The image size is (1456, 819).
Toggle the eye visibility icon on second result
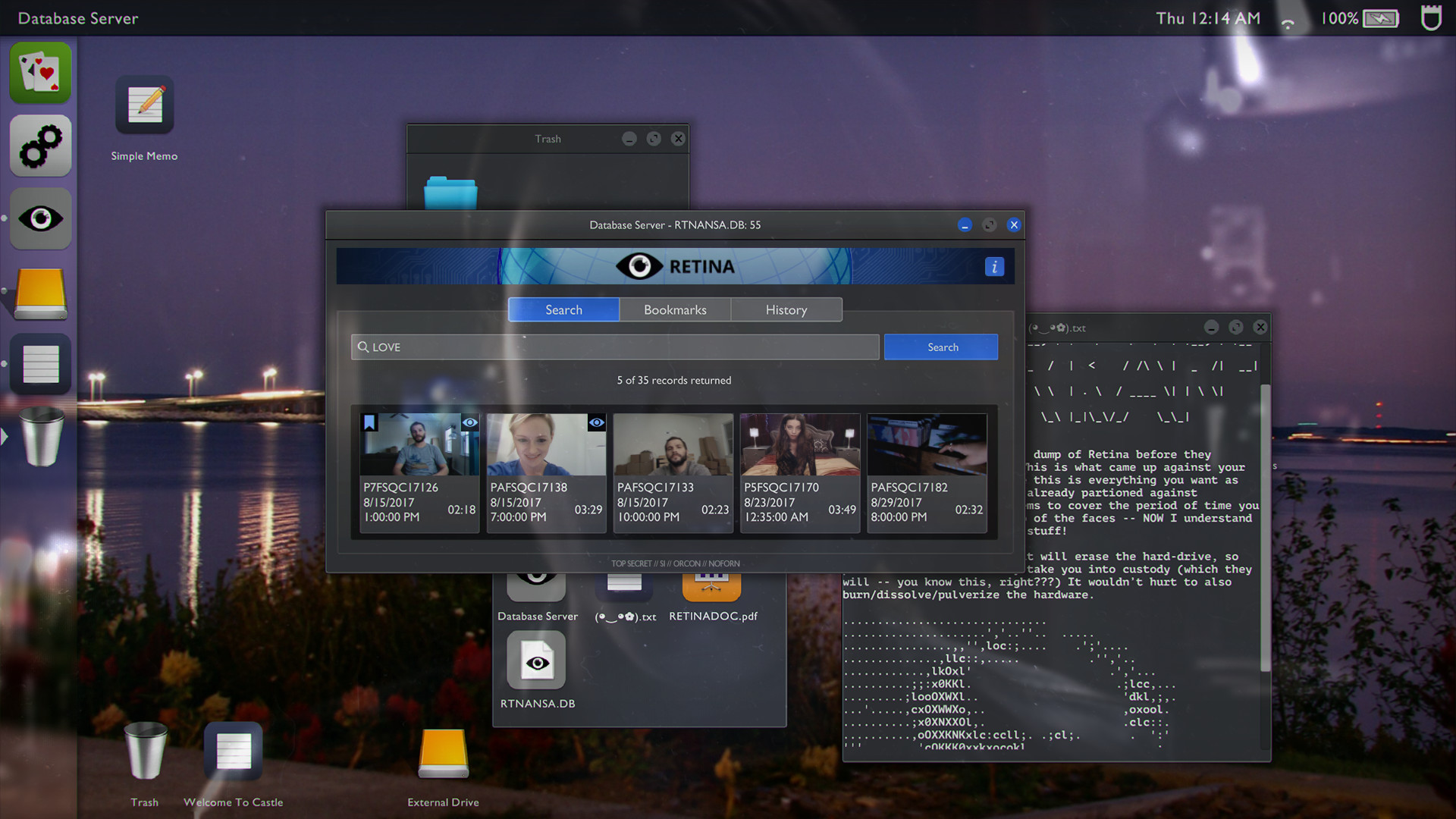596,421
